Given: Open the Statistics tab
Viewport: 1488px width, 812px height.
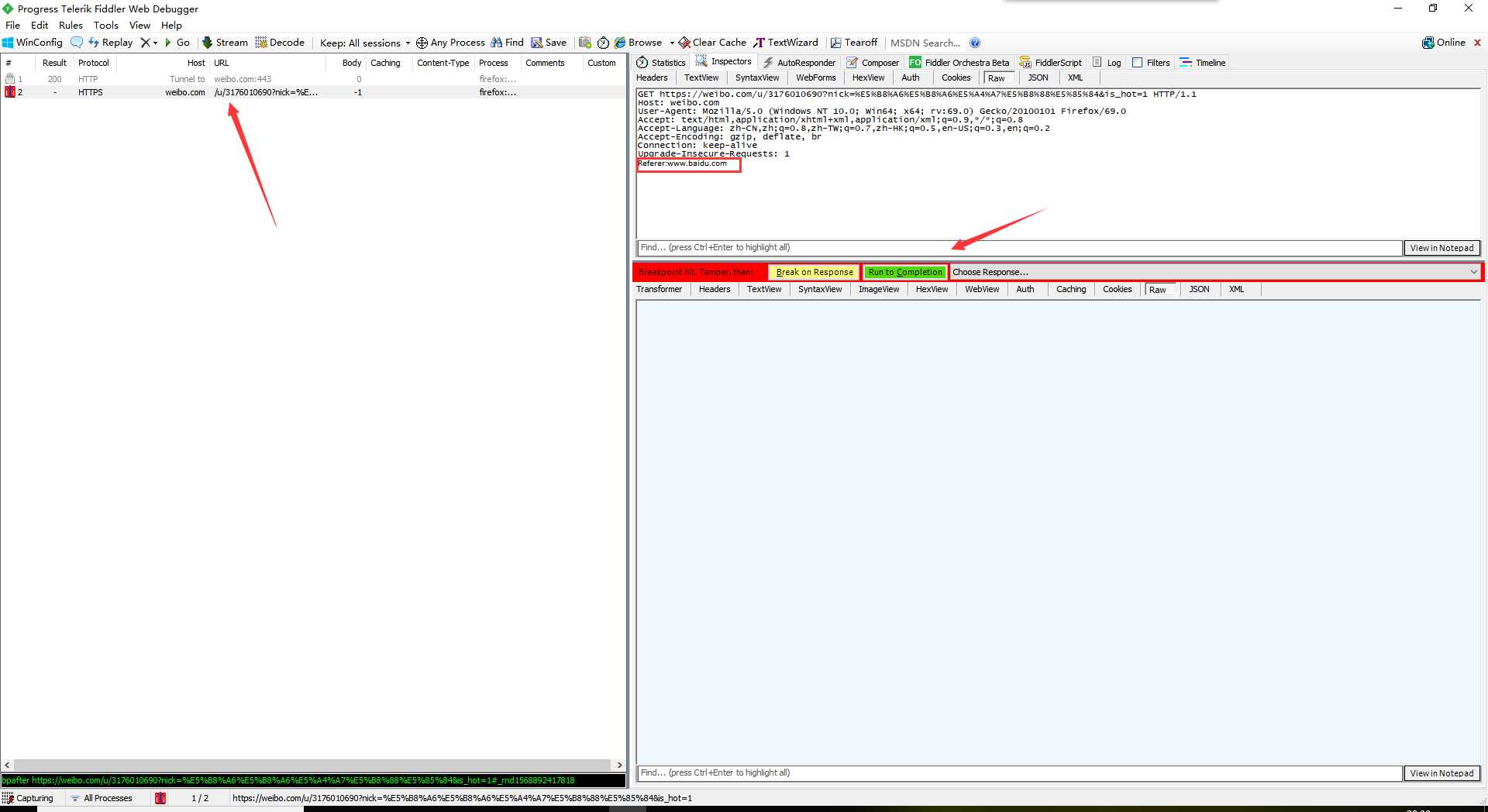Looking at the screenshot, I should coord(661,63).
